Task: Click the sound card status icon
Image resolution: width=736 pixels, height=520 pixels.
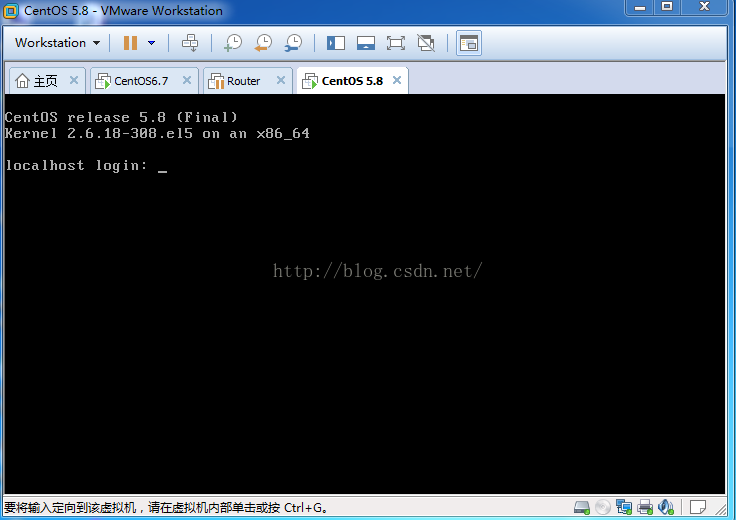Action: tap(666, 507)
